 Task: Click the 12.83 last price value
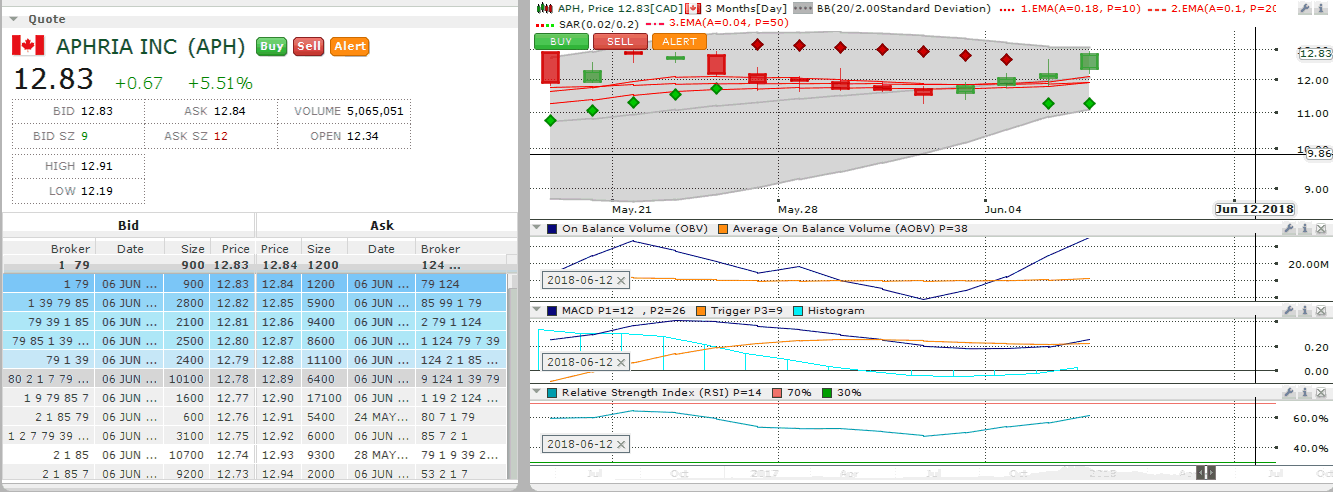point(53,80)
